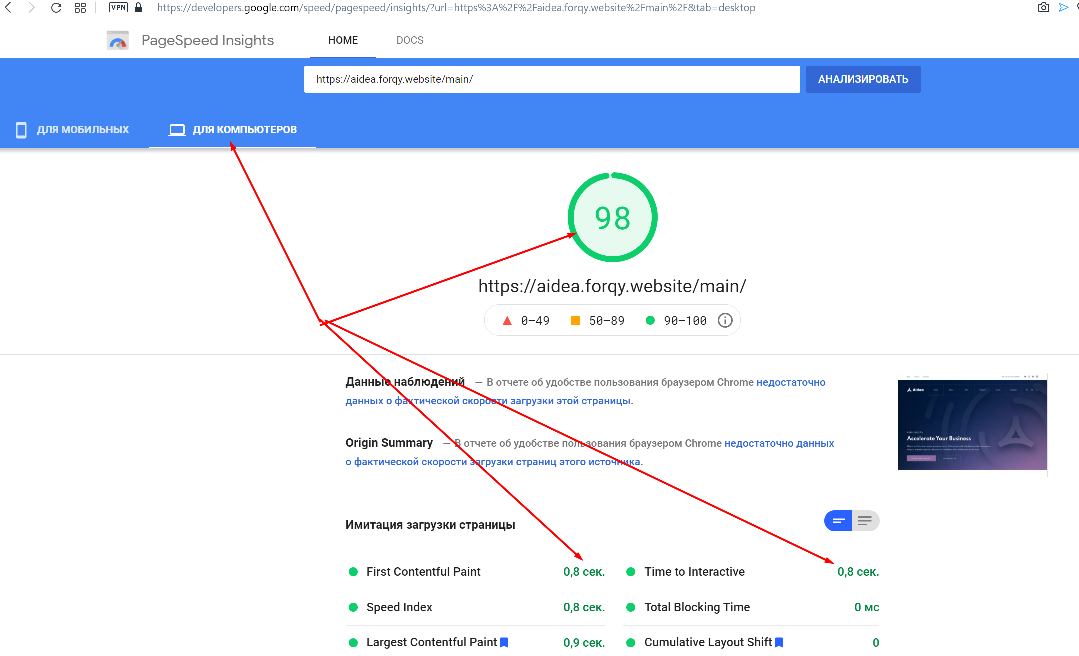Click the bookmark icon beside Largest Contentful Paint
This screenshot has width=1079, height=656.
click(x=504, y=642)
